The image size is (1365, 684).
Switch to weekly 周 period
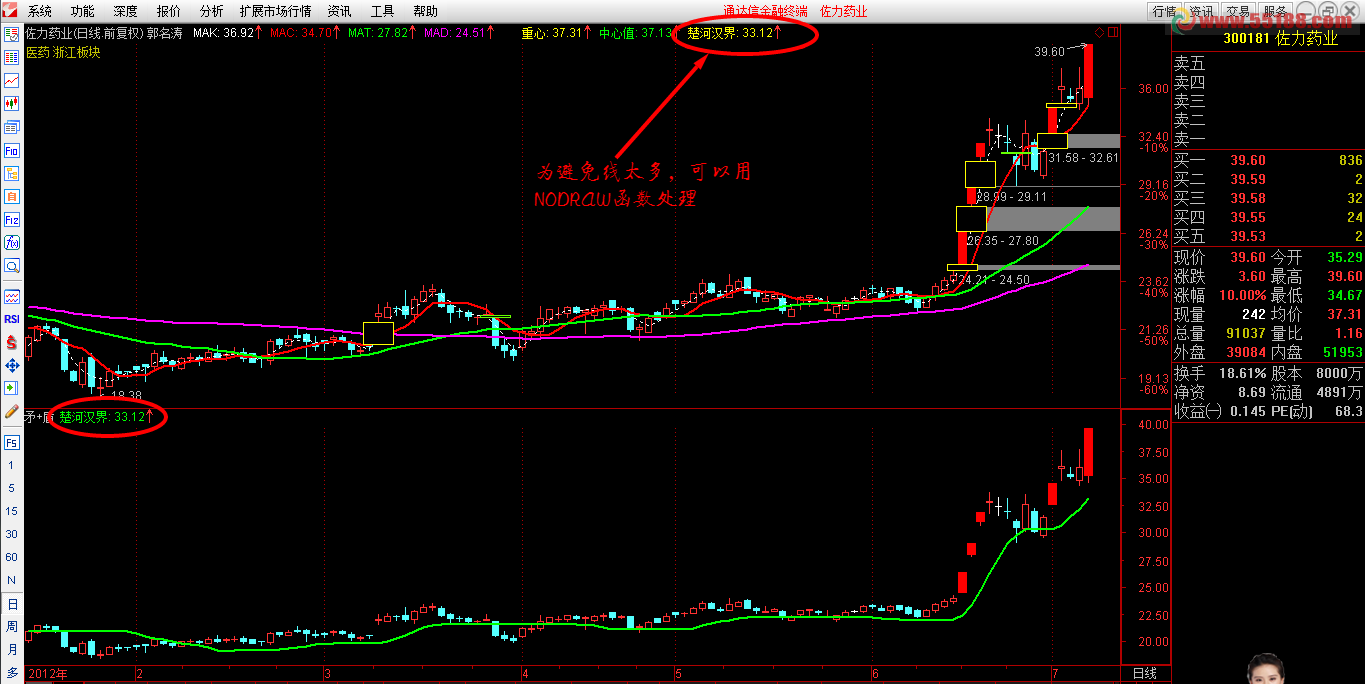(x=12, y=627)
